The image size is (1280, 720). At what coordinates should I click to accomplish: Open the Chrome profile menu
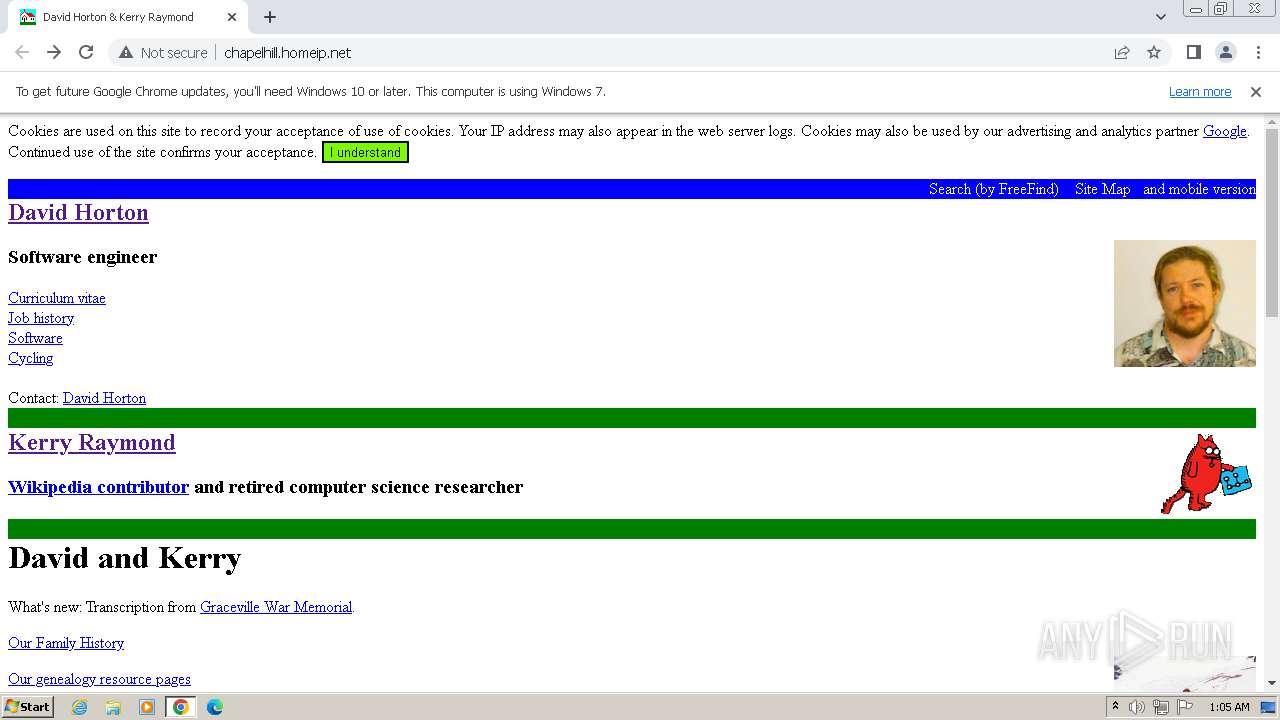pos(1226,53)
